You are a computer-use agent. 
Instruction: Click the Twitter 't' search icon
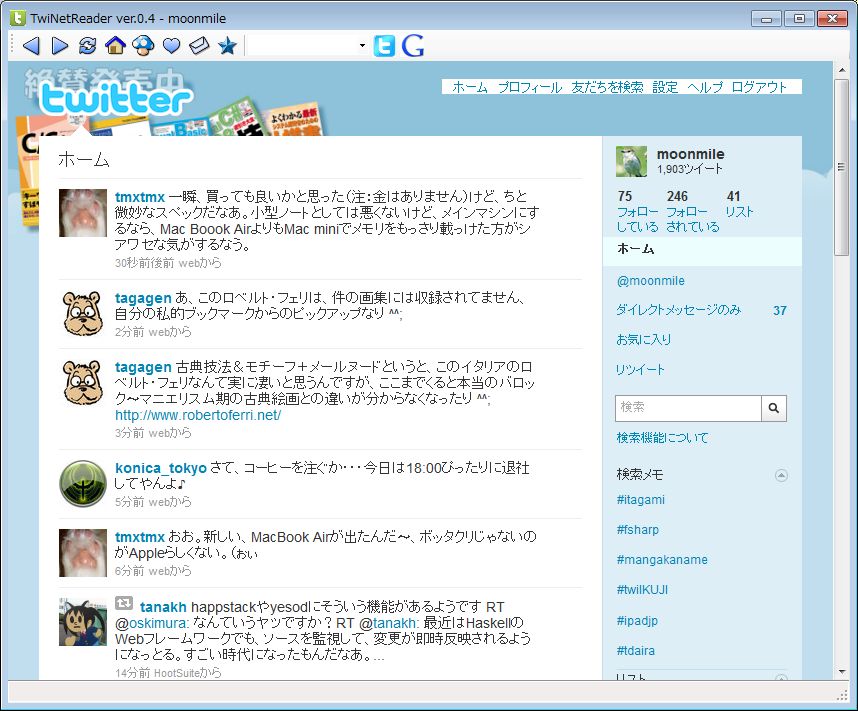384,46
